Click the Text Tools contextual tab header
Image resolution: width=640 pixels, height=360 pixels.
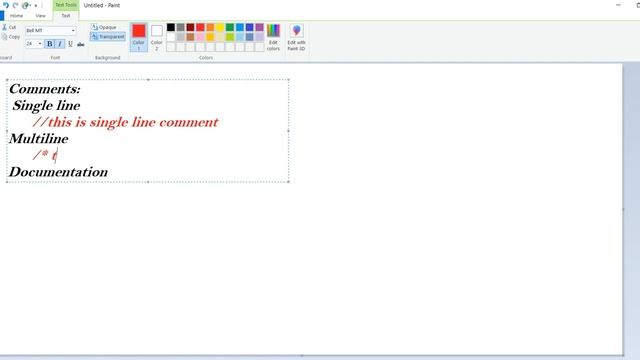click(66, 5)
